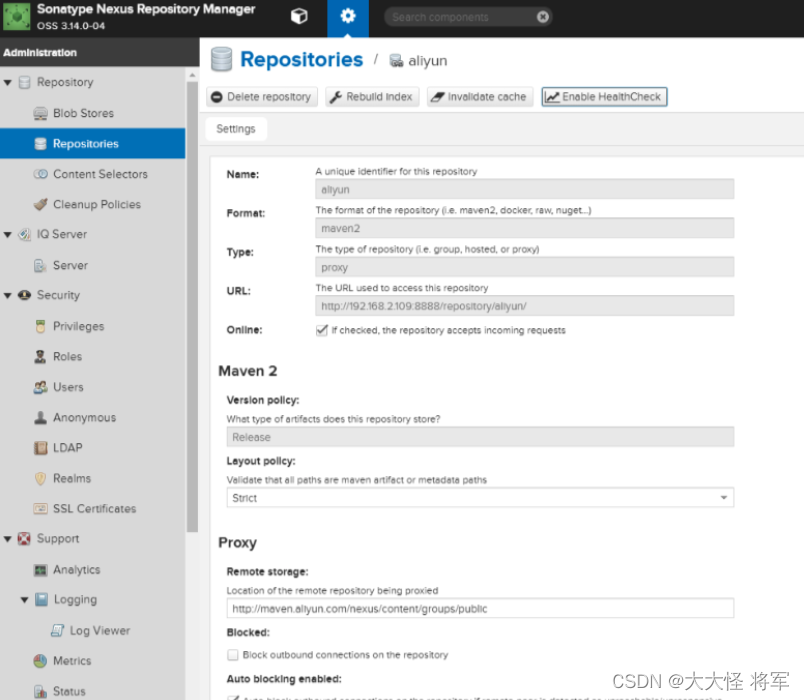Collapse the IQ Server tree section
Screen dimensions: 804x700
click(x=8, y=235)
